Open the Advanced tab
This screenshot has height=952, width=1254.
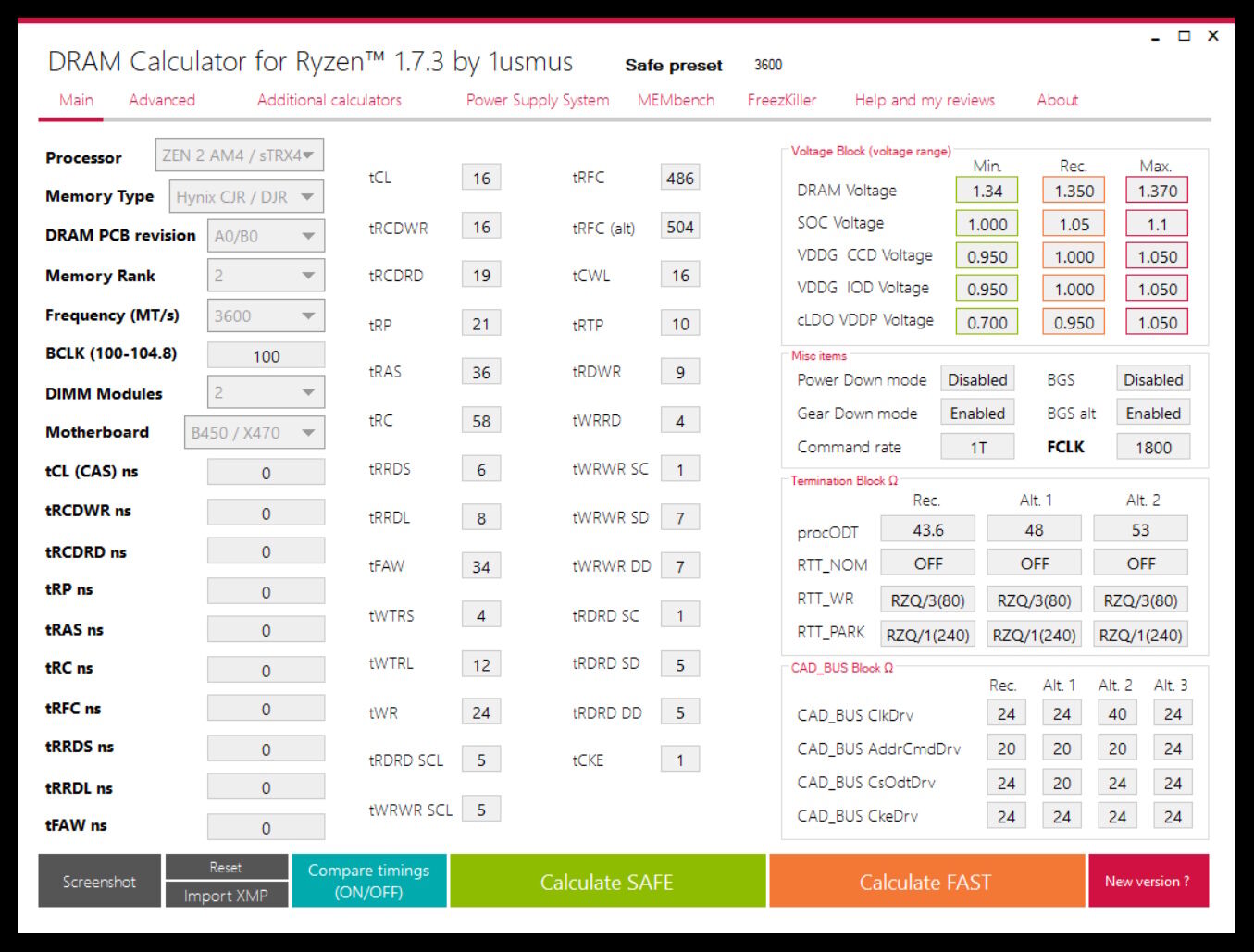point(162,100)
